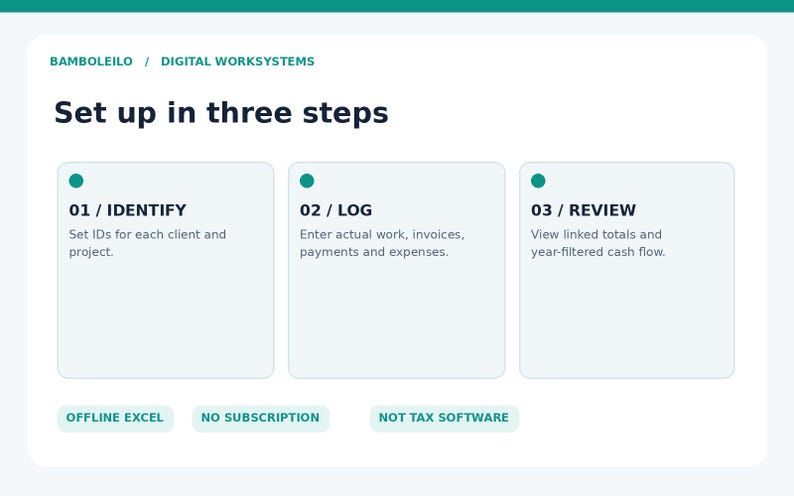Click 'Set IDs for each client and project.' text
Image resolution: width=794 pixels, height=496 pixels.
147,243
